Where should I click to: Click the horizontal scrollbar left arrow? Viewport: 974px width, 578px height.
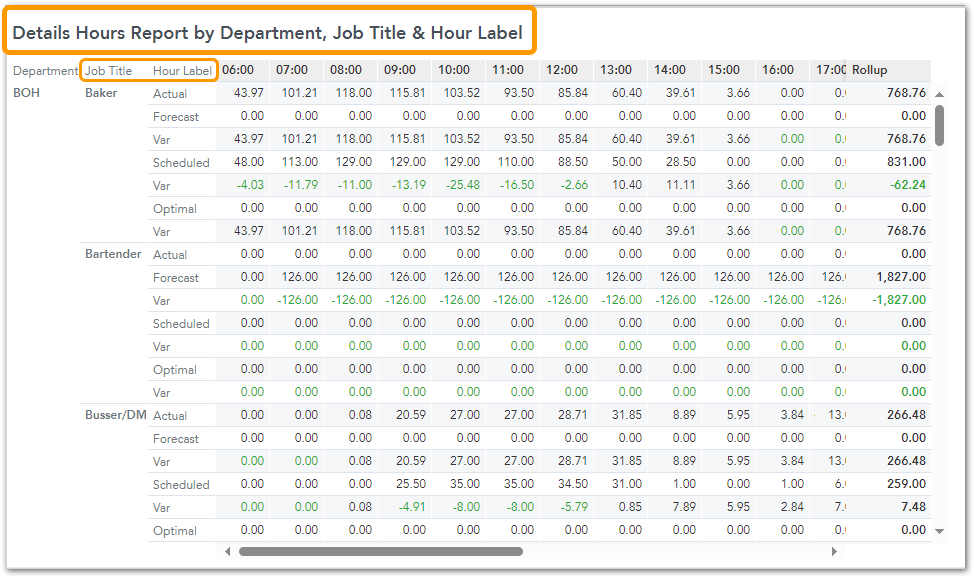pyautogui.click(x=228, y=551)
